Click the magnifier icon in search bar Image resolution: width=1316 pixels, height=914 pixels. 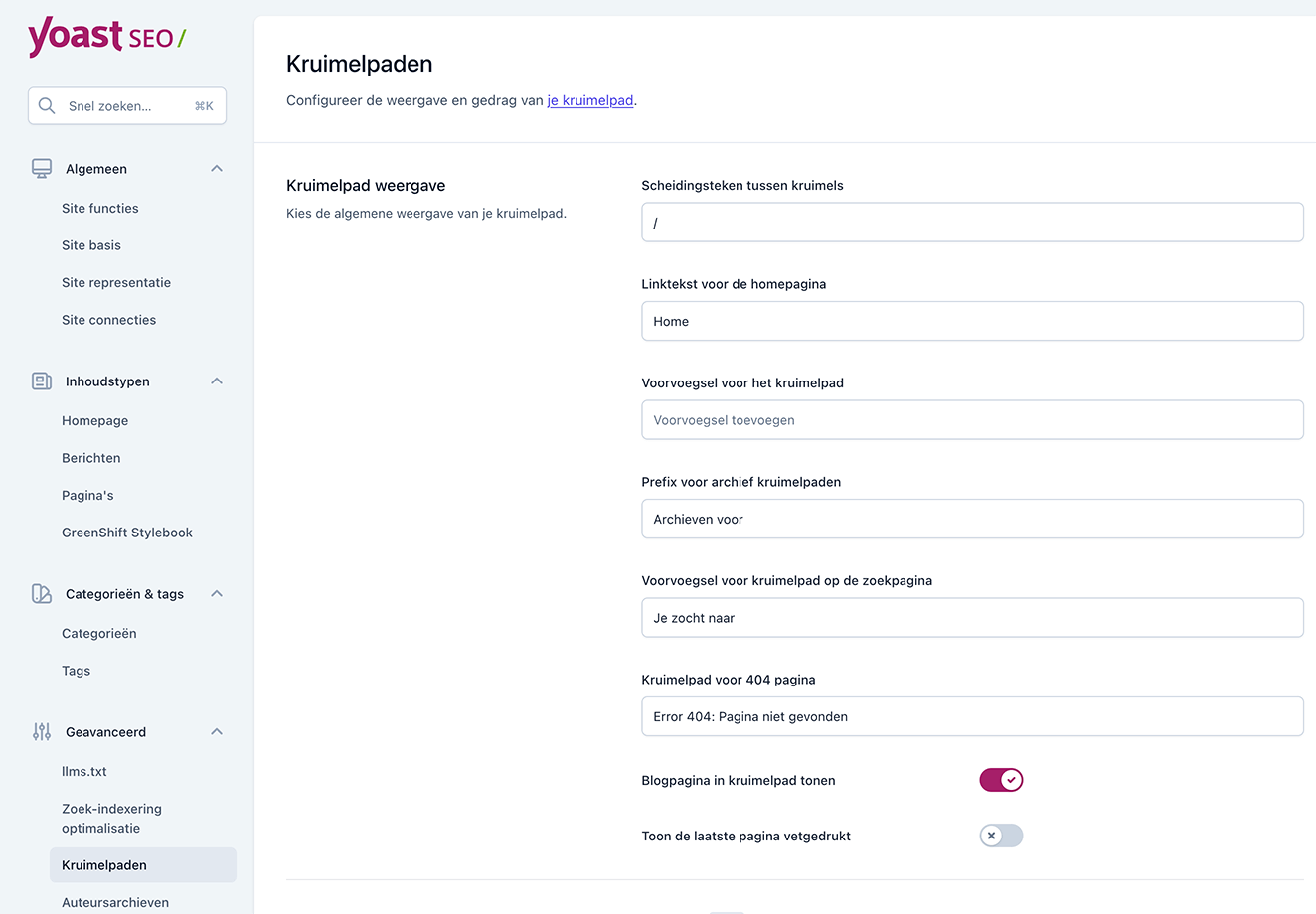[x=46, y=105]
